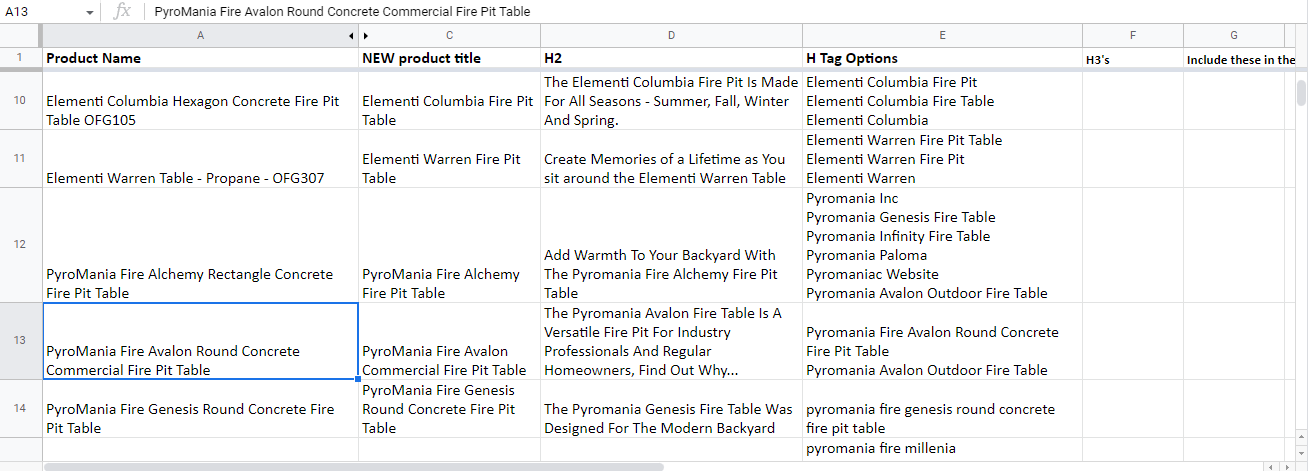Select row 12 header
1312x471 pixels.
(21, 245)
